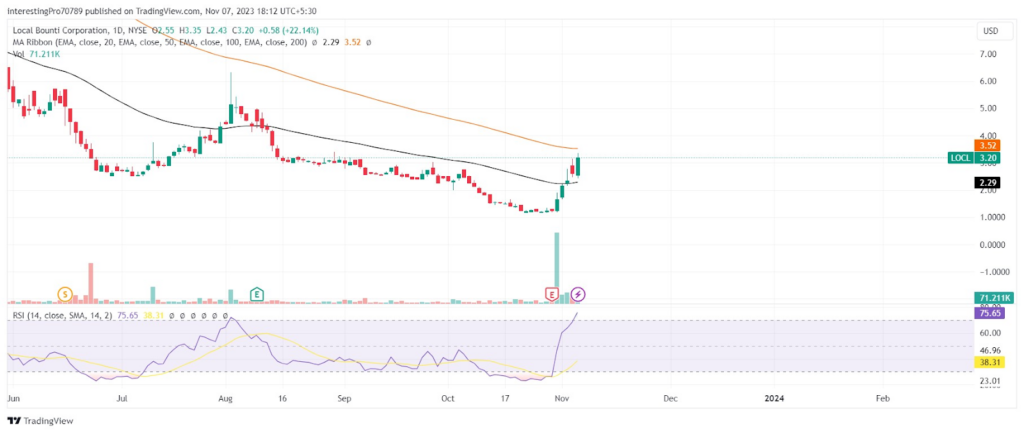Image resolution: width=1024 pixels, height=433 pixels.
Task: Click the tall red volume bar in June
Action: tap(91, 283)
